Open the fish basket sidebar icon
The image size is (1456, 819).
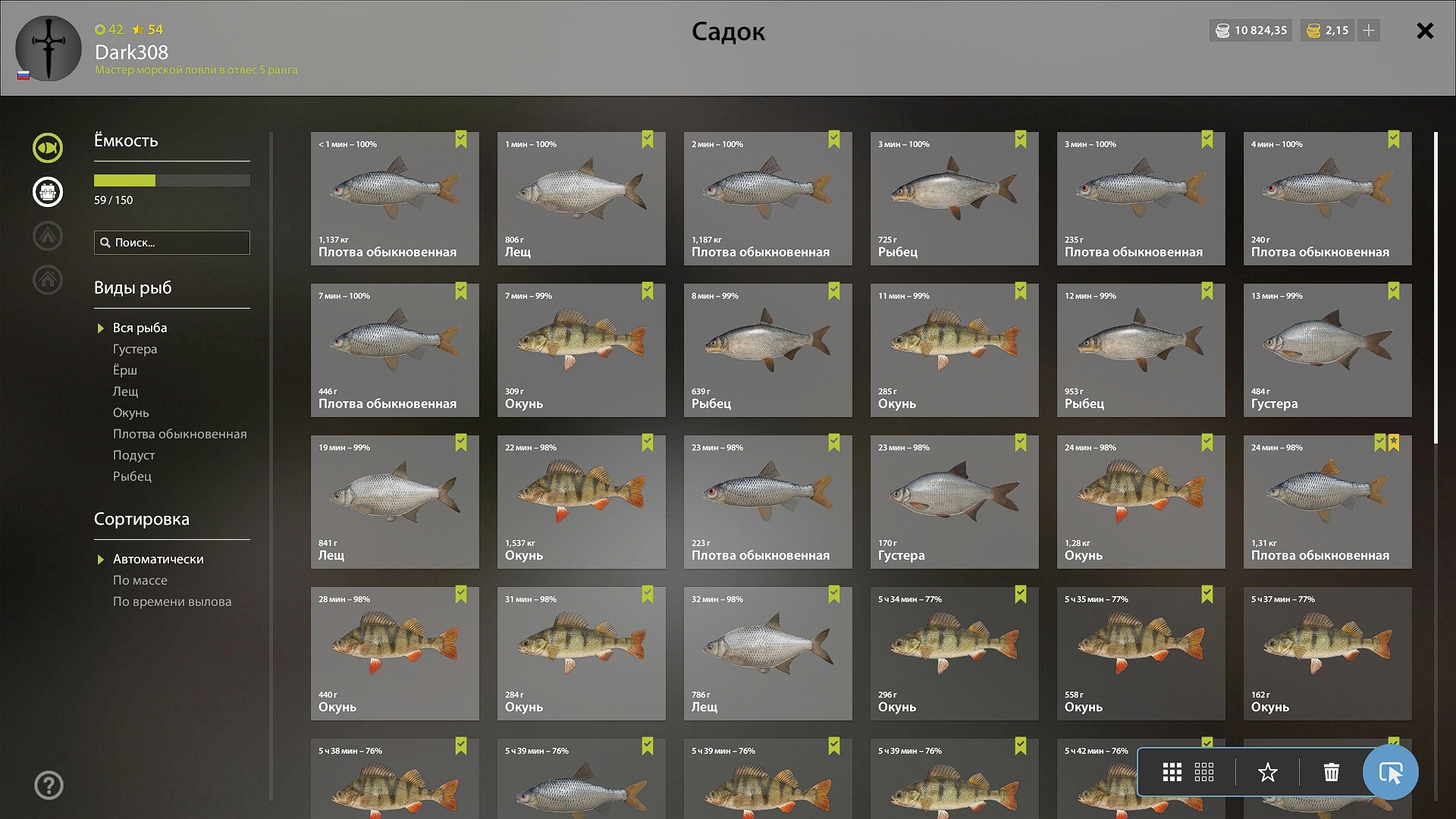pos(48,192)
